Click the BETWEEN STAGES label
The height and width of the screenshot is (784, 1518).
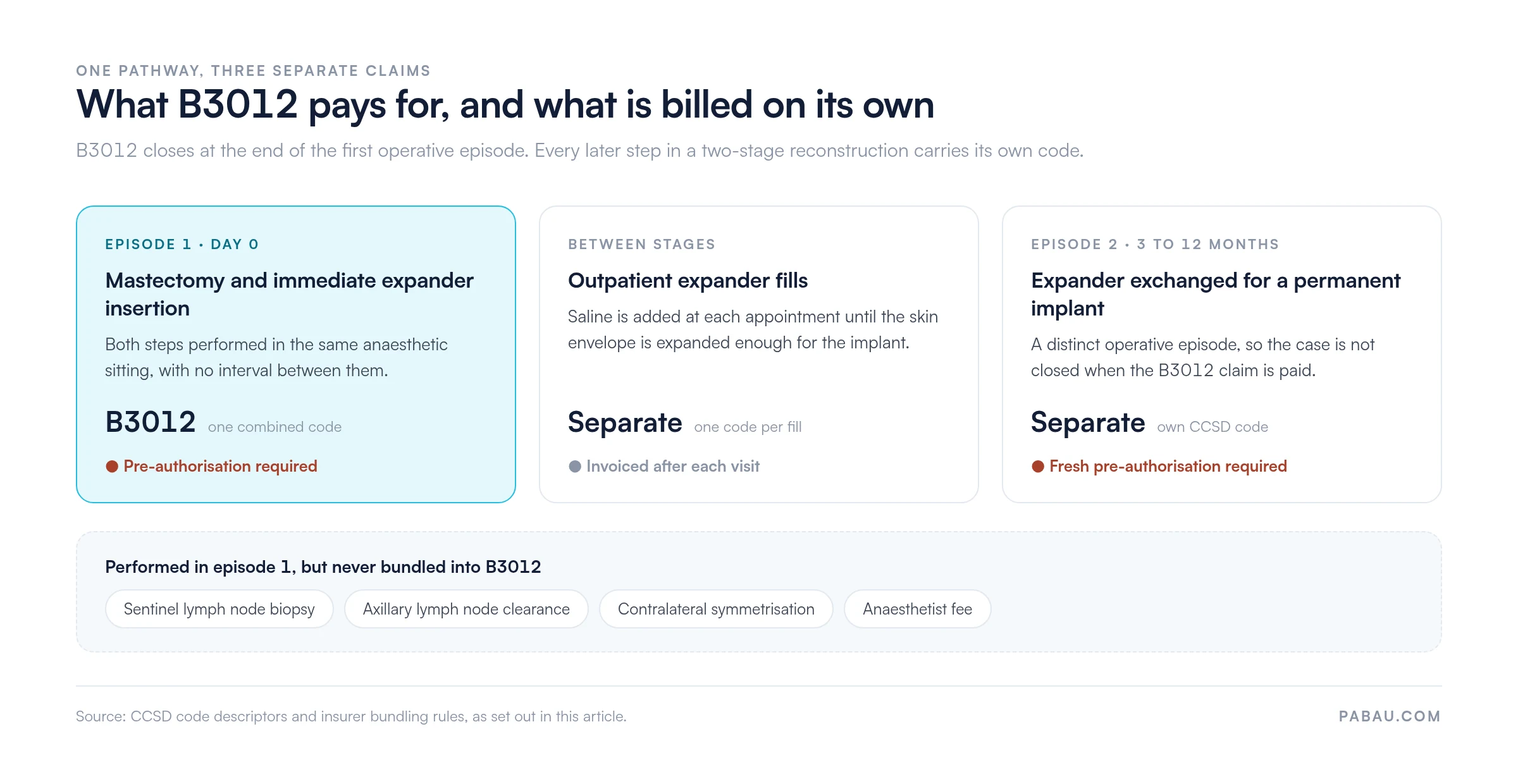click(641, 245)
